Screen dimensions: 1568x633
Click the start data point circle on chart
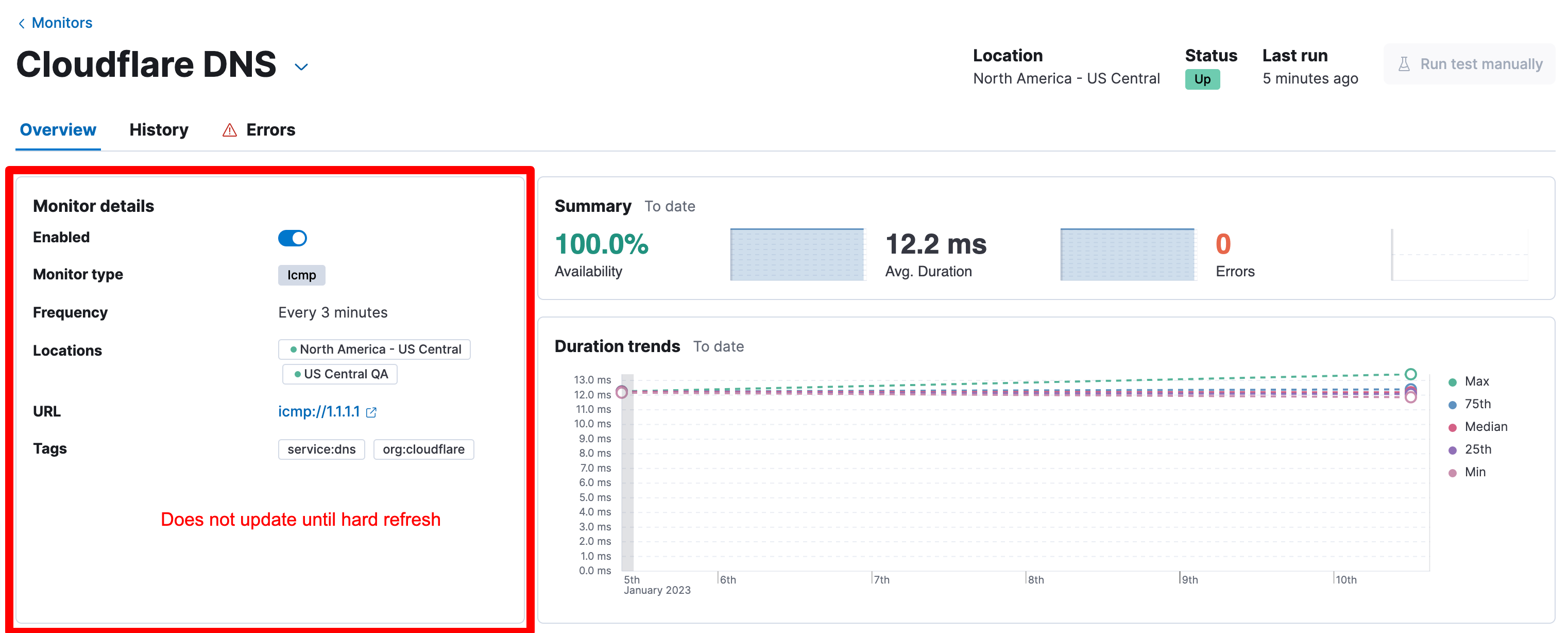pyautogui.click(x=621, y=392)
